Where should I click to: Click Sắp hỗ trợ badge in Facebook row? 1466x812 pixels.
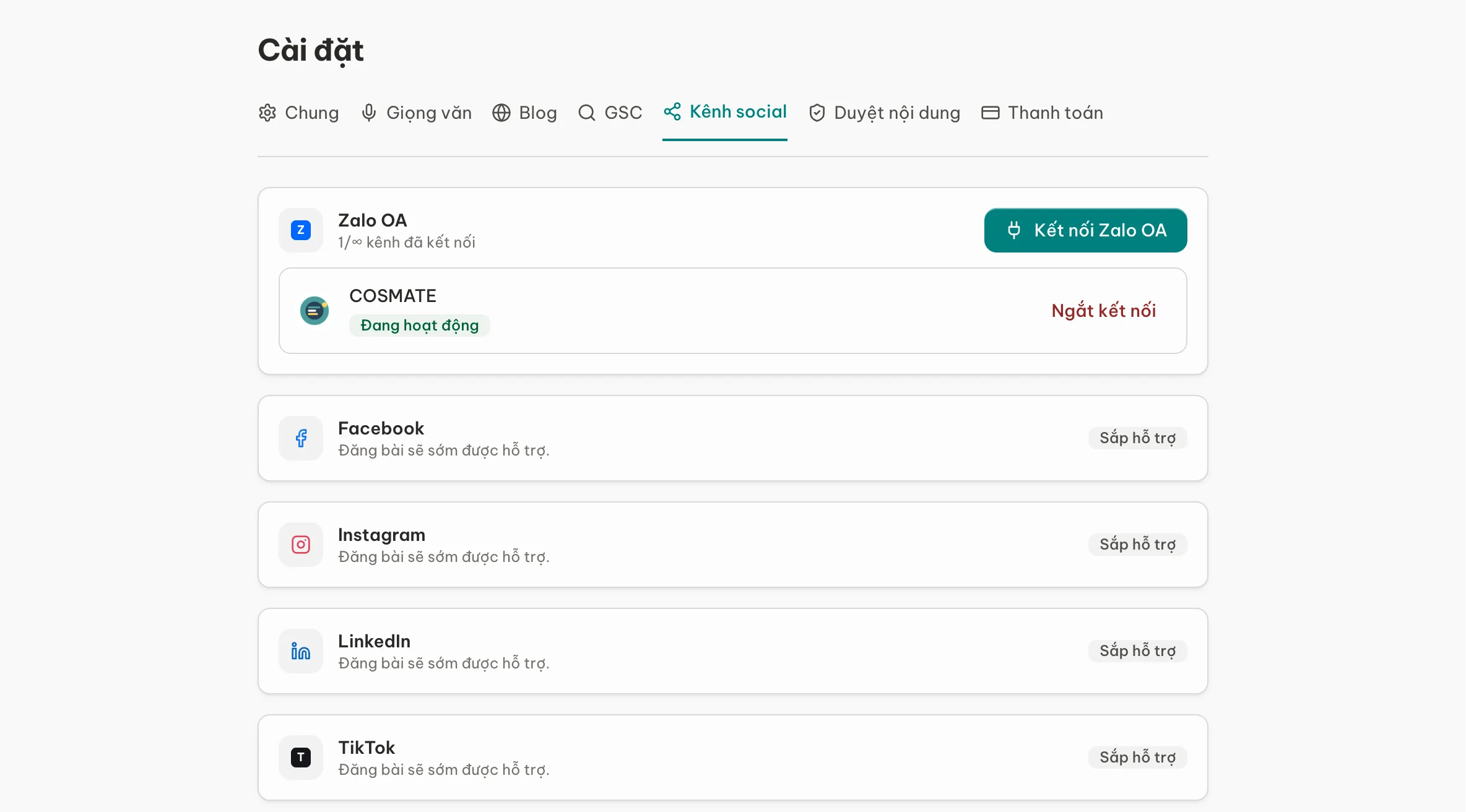[x=1137, y=438]
